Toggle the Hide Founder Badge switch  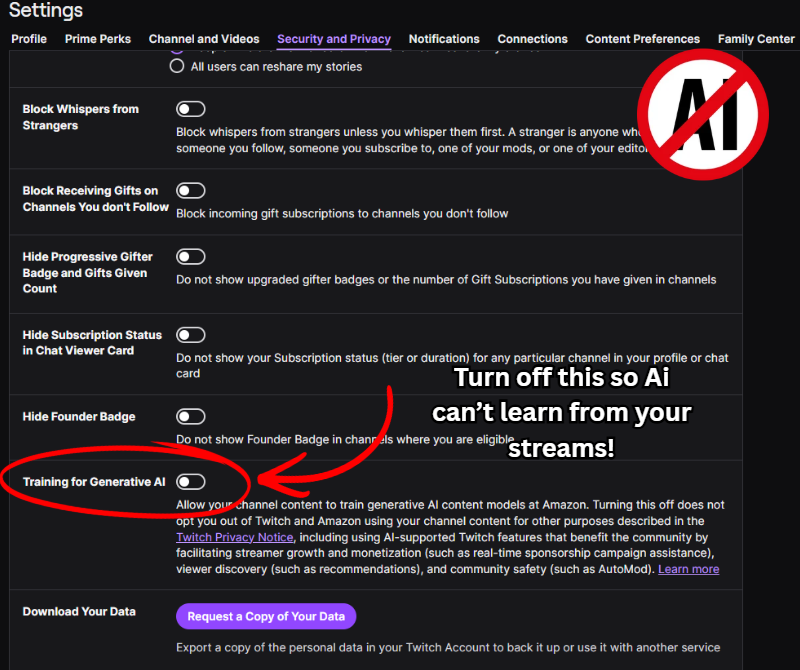[191, 416]
